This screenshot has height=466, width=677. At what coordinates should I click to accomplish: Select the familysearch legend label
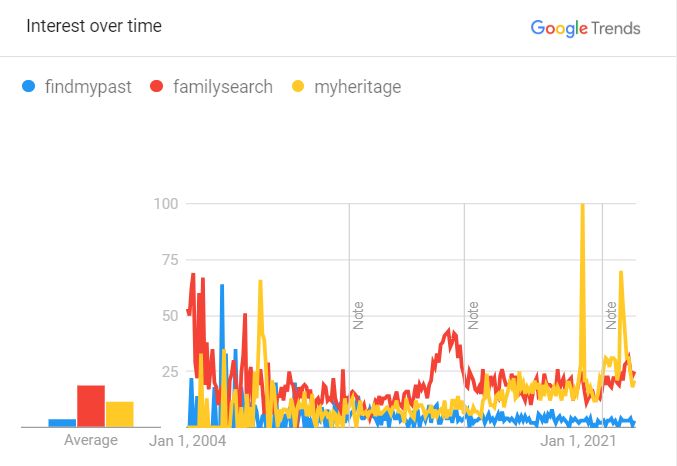(x=223, y=87)
